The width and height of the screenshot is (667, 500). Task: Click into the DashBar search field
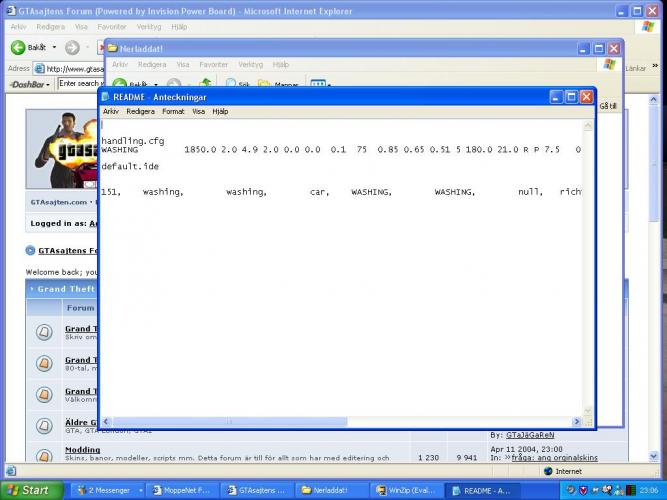click(80, 83)
